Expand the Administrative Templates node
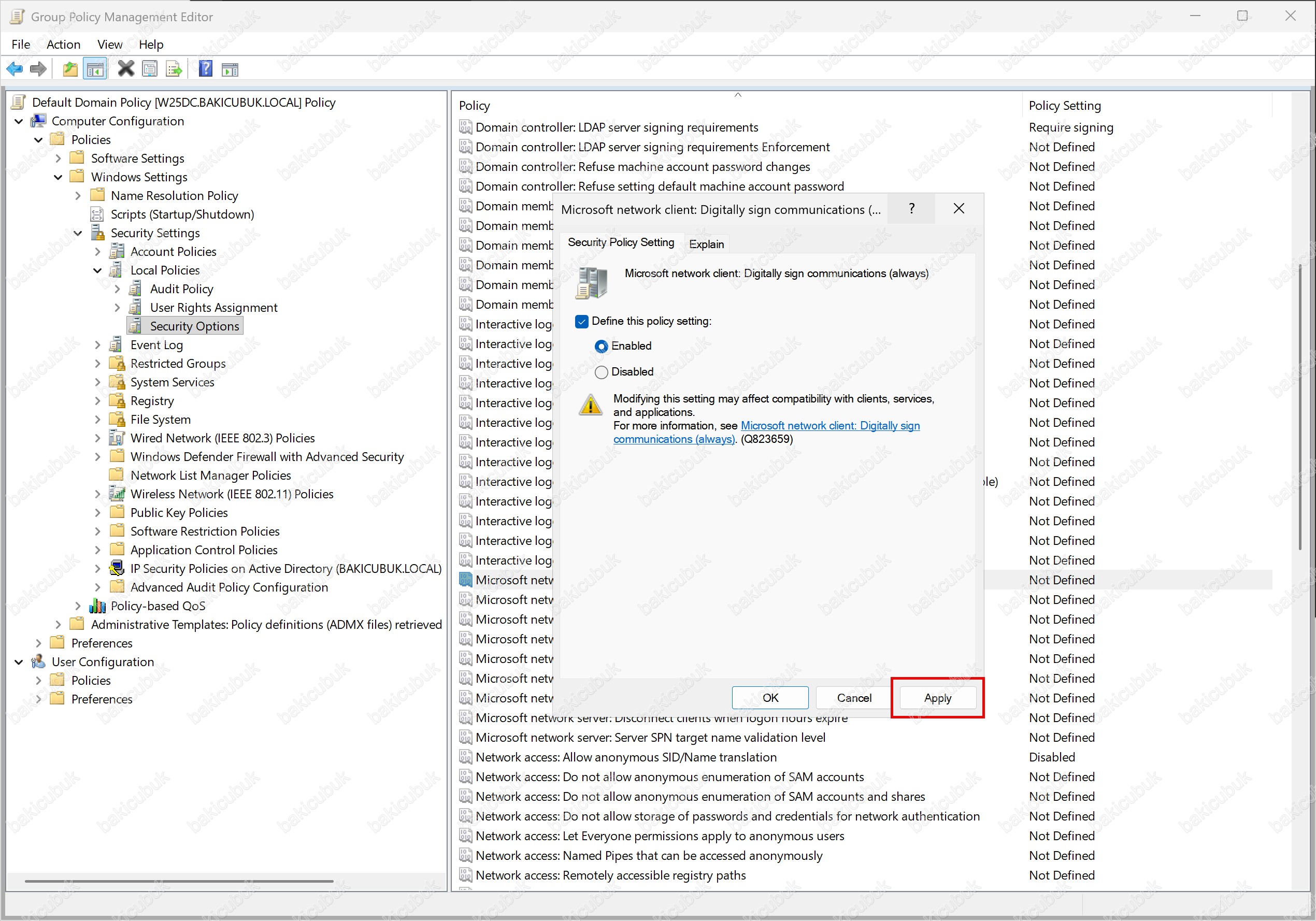Viewport: 1316px width, 921px height. click(58, 624)
